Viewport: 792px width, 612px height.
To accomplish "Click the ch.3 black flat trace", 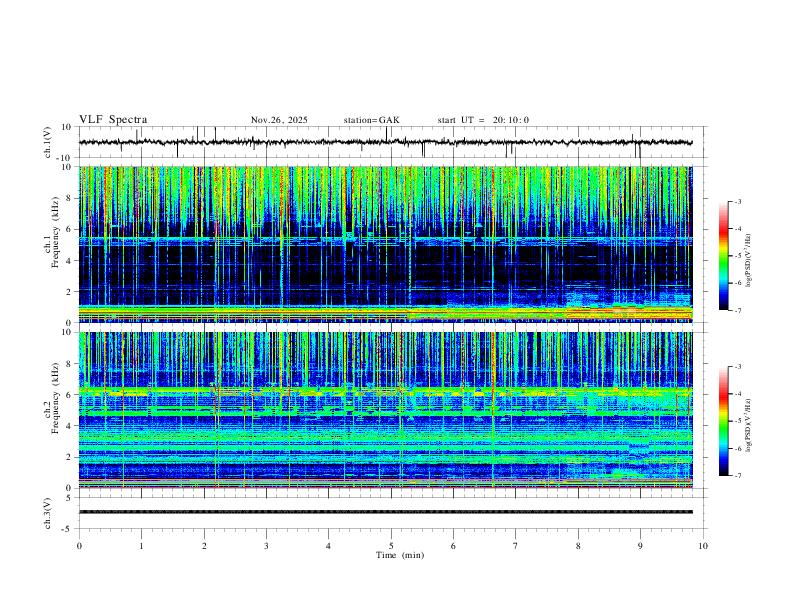I will pyautogui.click(x=385, y=512).
